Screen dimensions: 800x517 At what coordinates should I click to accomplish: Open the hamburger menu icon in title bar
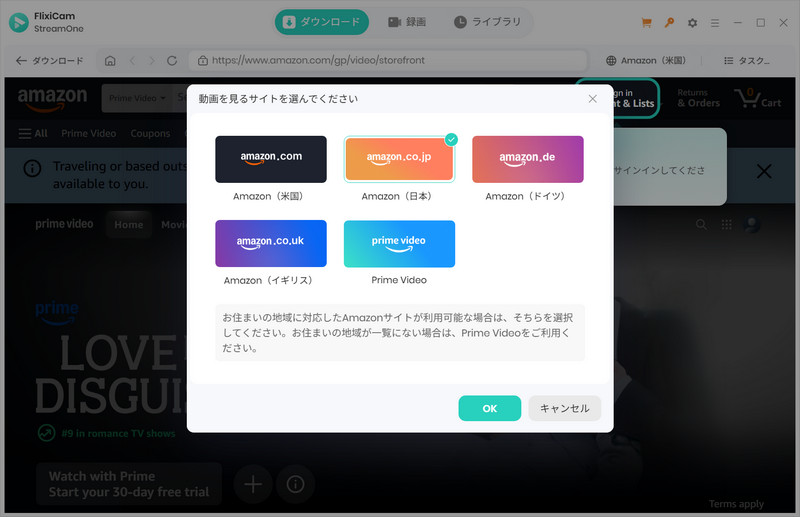click(x=715, y=23)
